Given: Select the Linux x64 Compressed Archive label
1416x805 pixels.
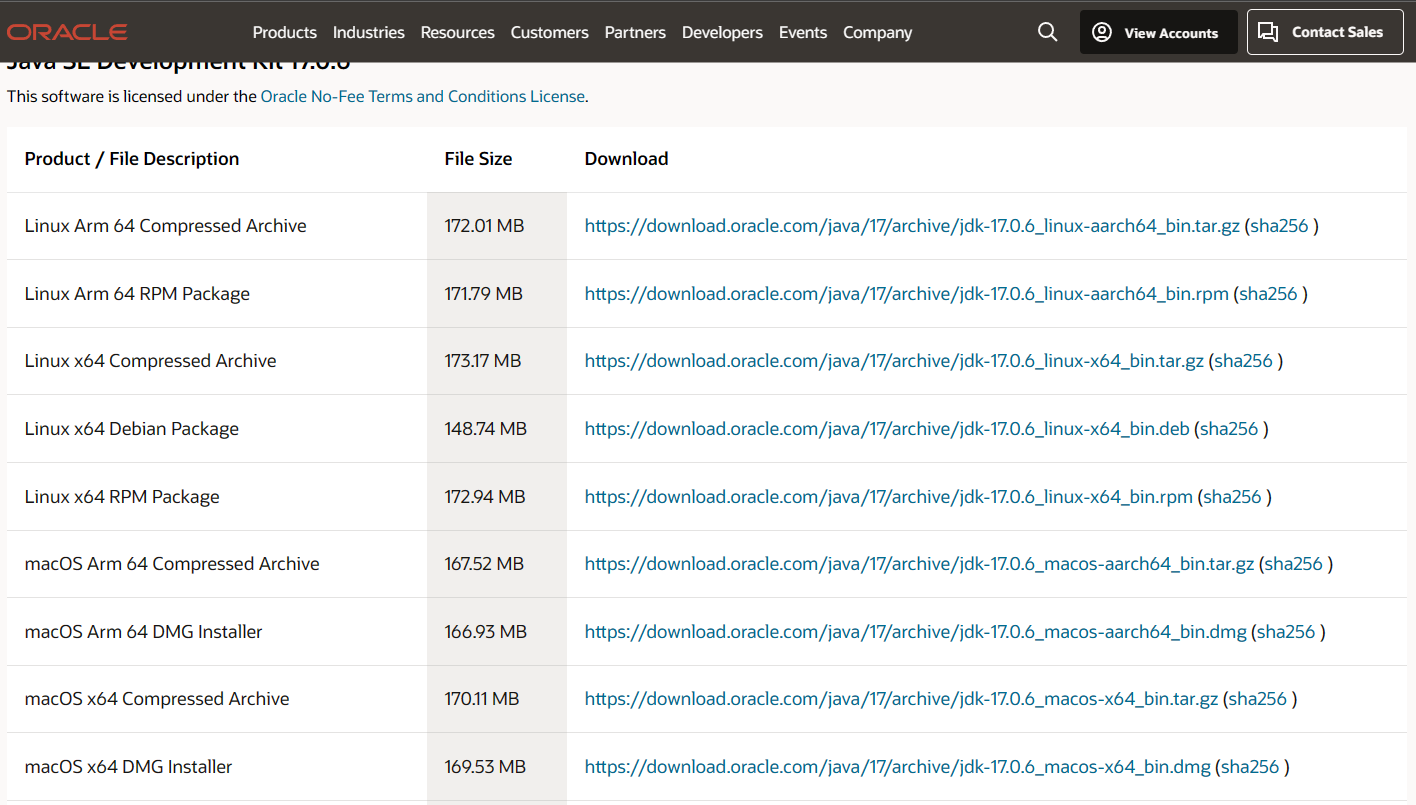Looking at the screenshot, I should tap(150, 361).
